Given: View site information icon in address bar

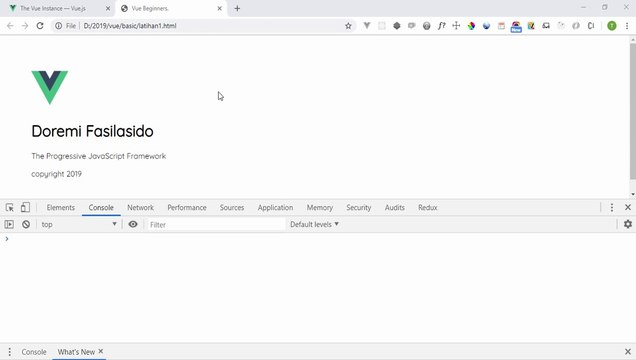Looking at the screenshot, I should (x=58, y=26).
